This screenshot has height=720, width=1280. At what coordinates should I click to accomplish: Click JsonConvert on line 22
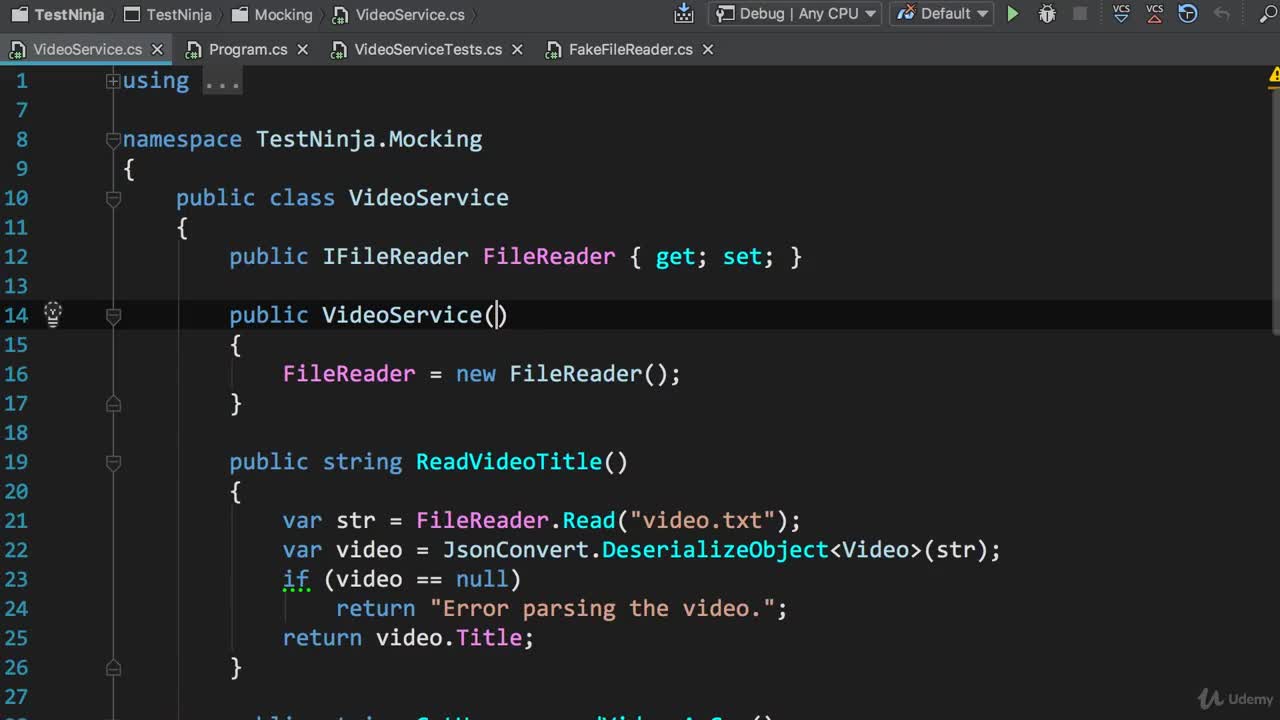pos(516,550)
